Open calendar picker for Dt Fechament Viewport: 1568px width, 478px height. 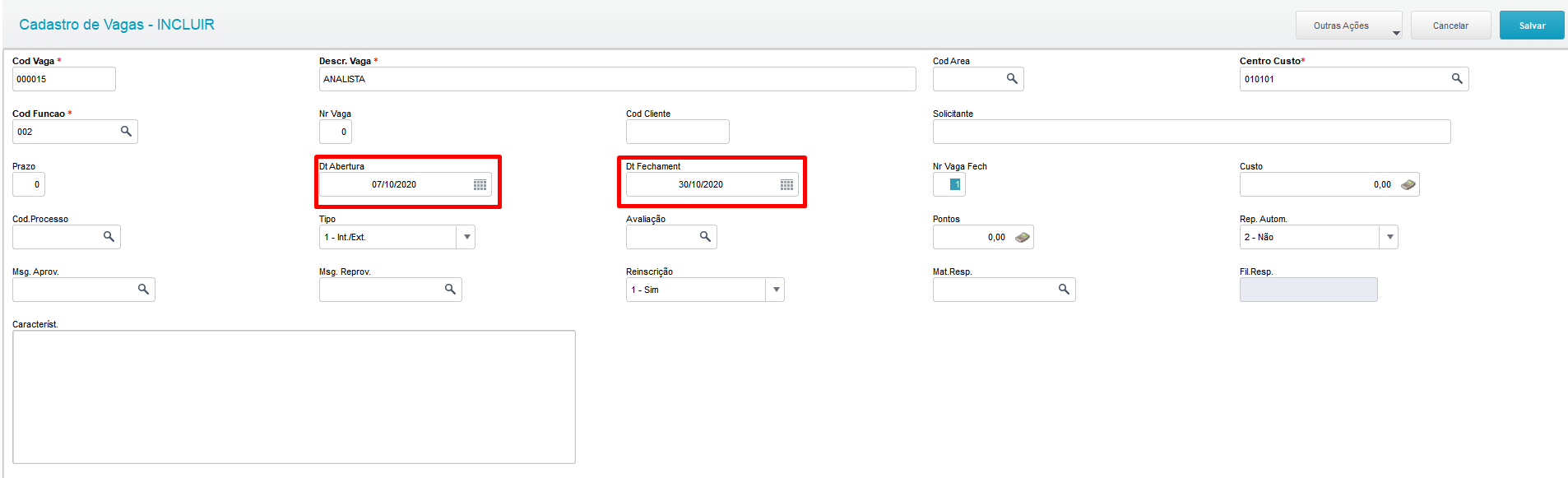pos(787,184)
